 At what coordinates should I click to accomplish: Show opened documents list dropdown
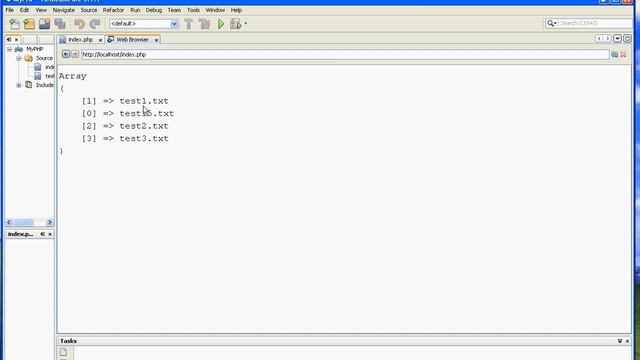click(617, 39)
